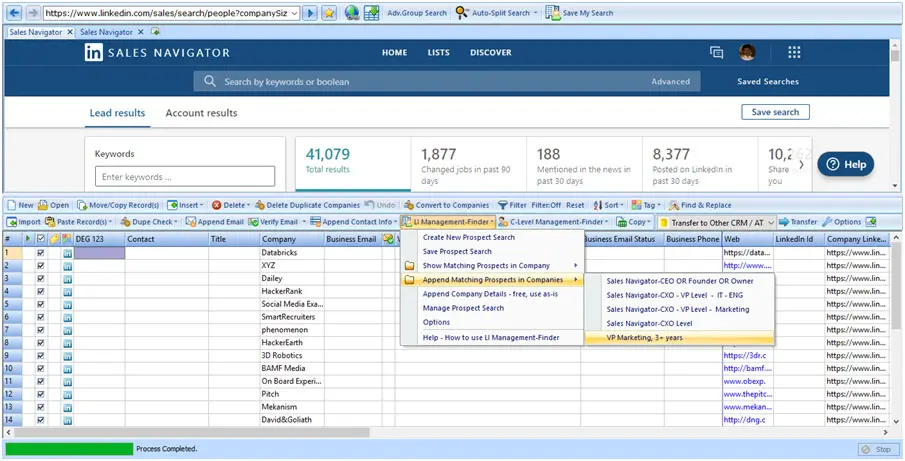905x461 pixels.
Task: Uncheck the HackerRank row checkbox
Action: 40,291
